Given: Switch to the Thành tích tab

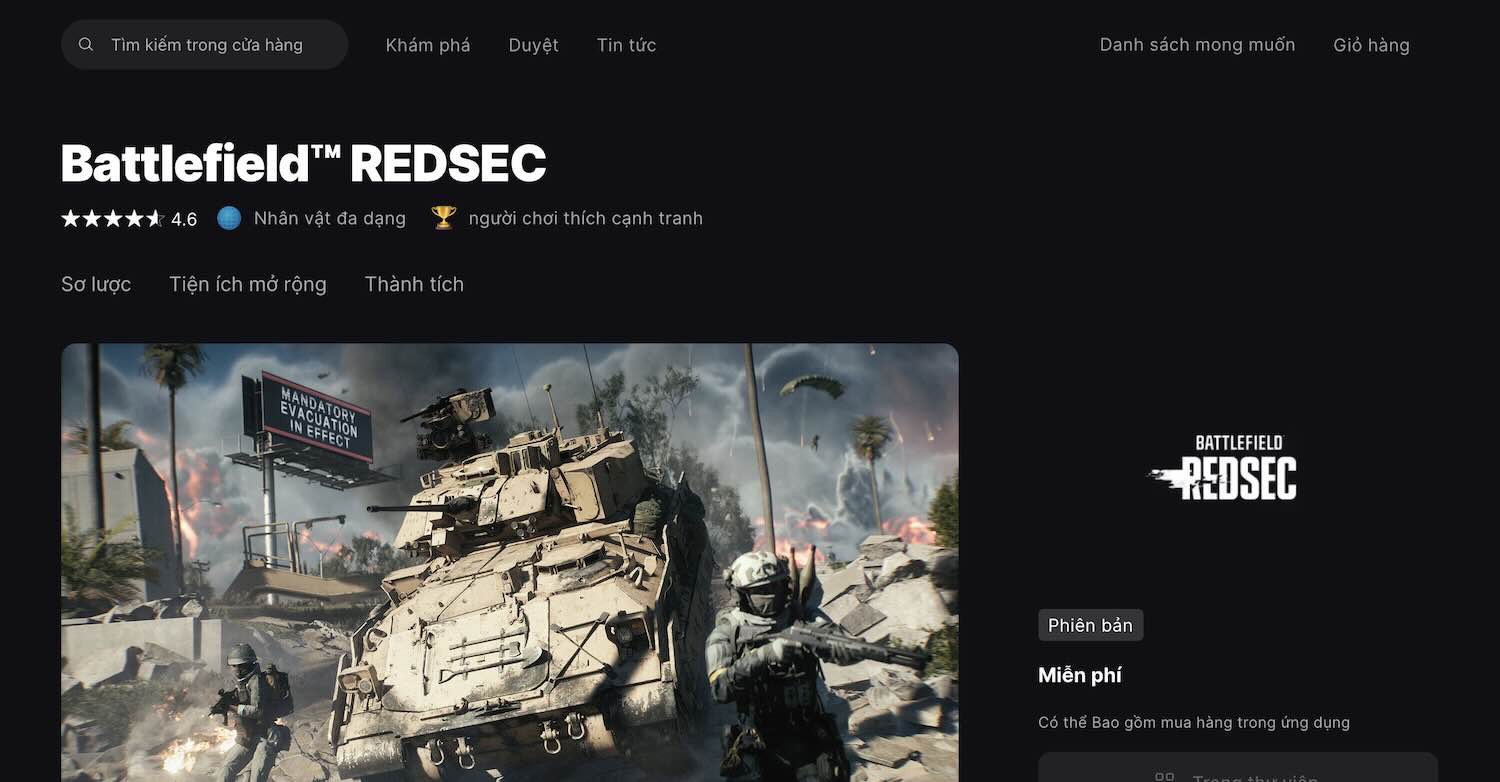Looking at the screenshot, I should tap(414, 284).
